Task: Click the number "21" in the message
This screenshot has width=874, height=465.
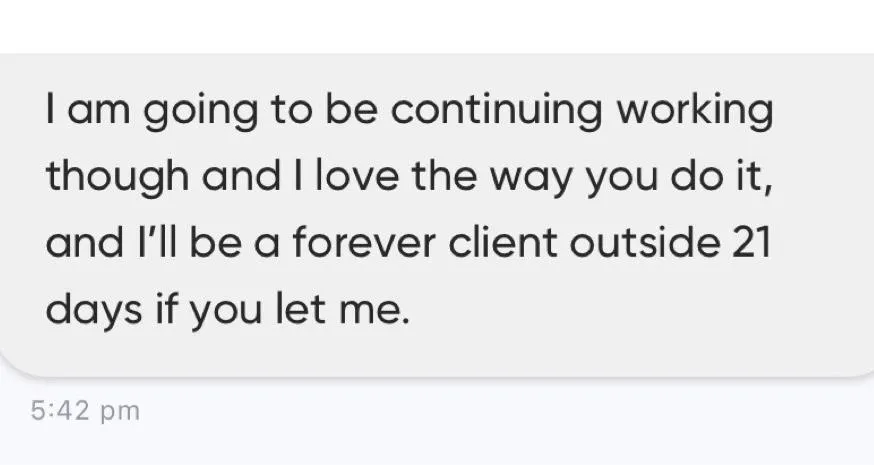Action: coord(751,243)
